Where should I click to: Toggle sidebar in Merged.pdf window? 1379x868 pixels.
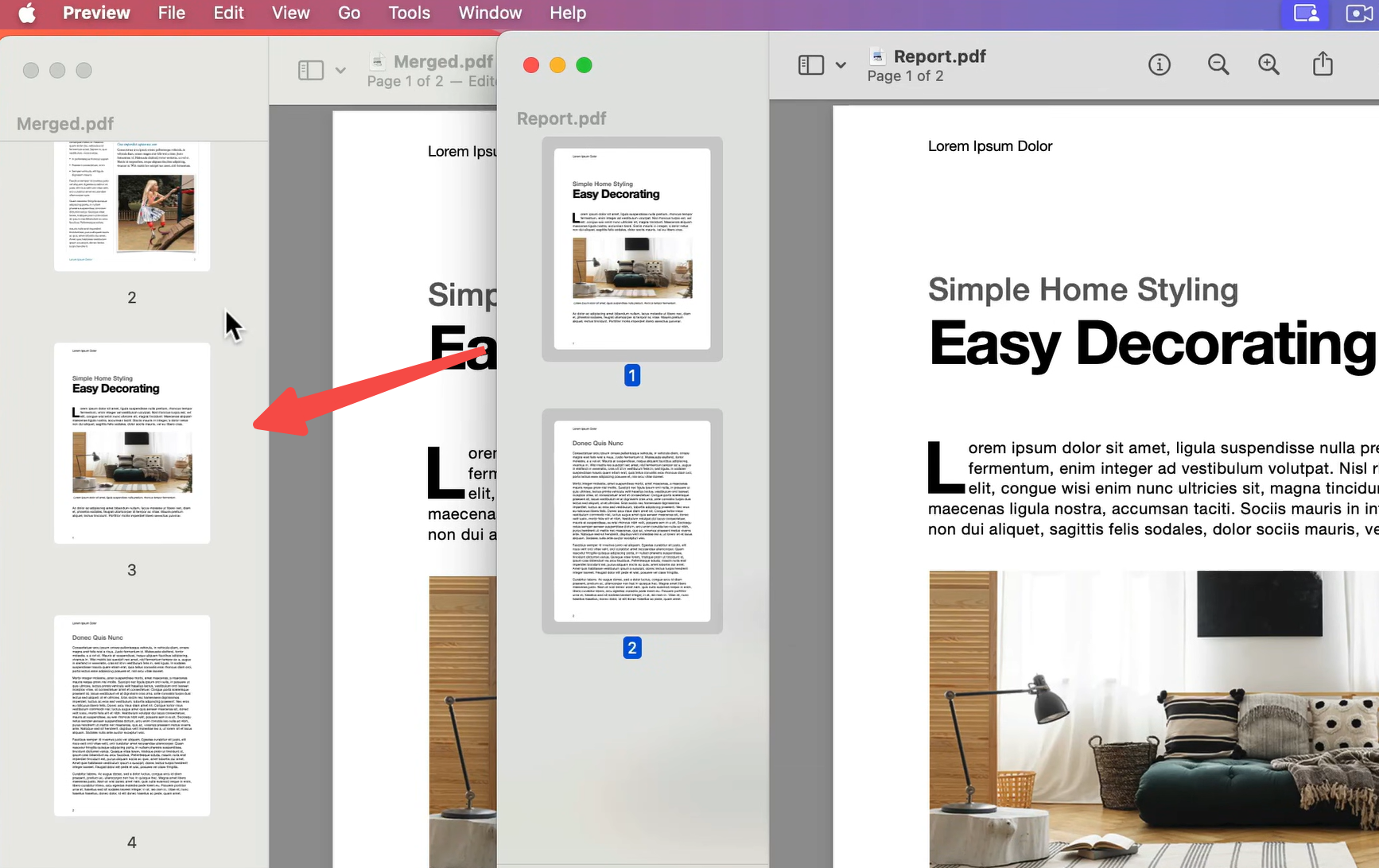(311, 71)
